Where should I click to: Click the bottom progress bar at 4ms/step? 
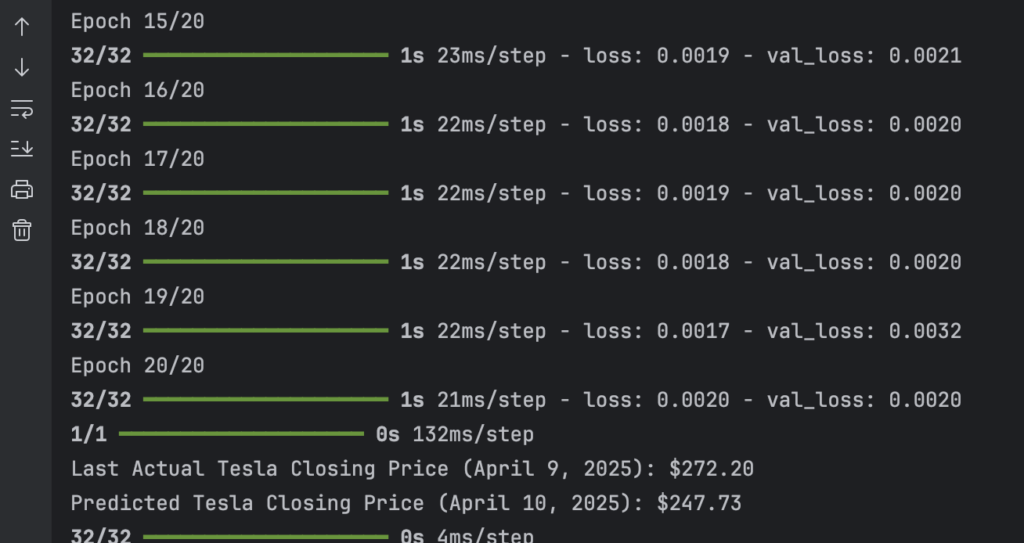tap(266, 537)
